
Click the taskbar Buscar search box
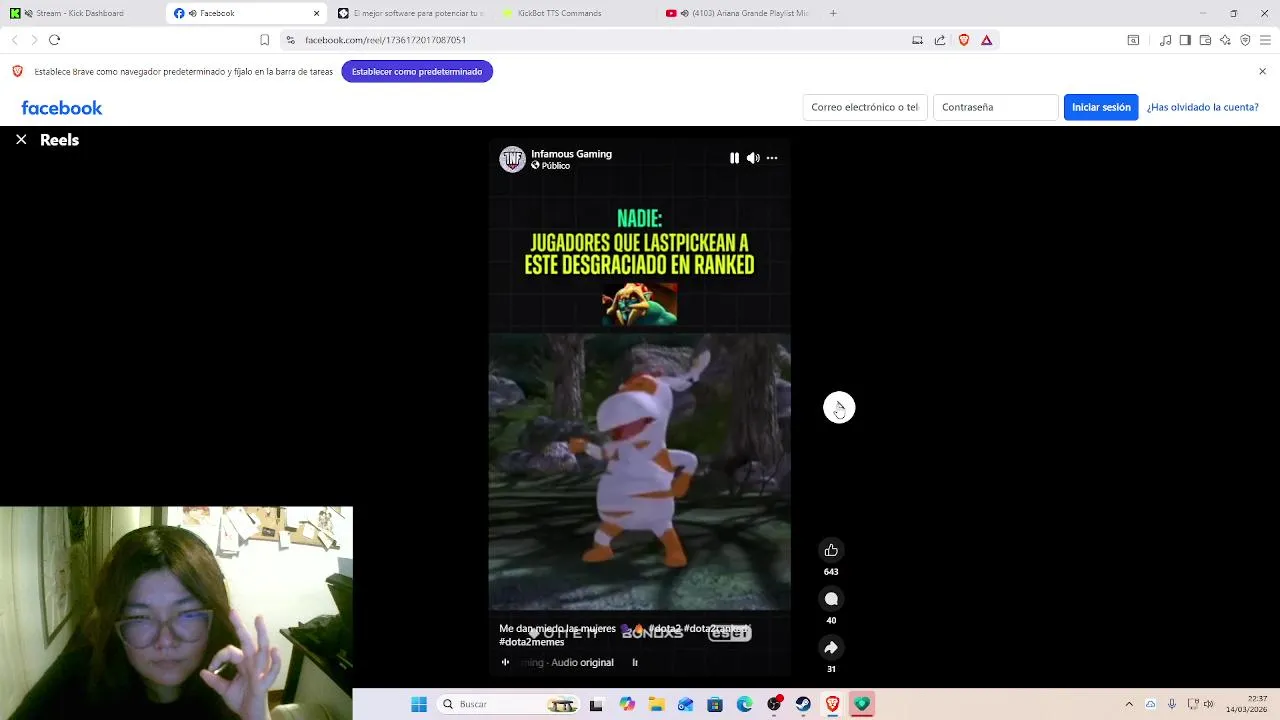coord(508,704)
